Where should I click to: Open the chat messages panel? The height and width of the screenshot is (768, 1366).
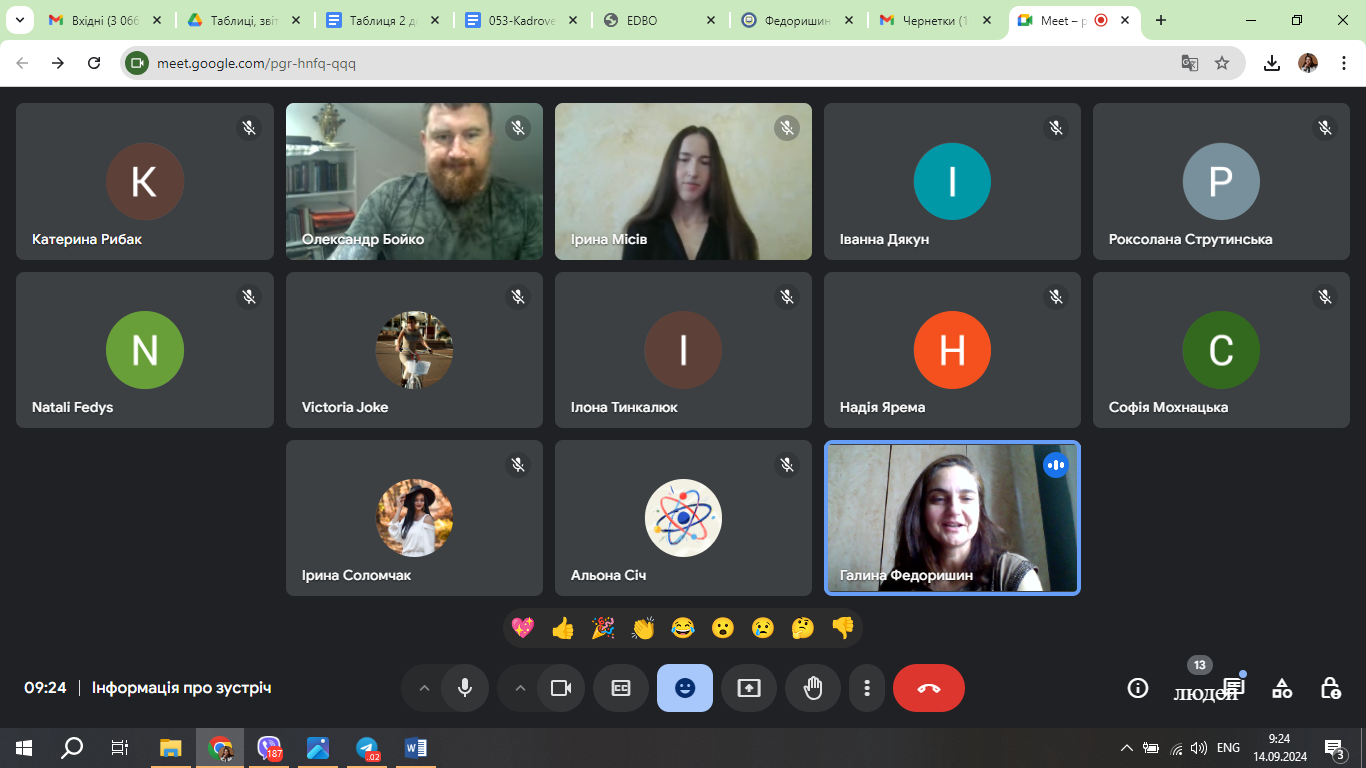click(x=1234, y=688)
